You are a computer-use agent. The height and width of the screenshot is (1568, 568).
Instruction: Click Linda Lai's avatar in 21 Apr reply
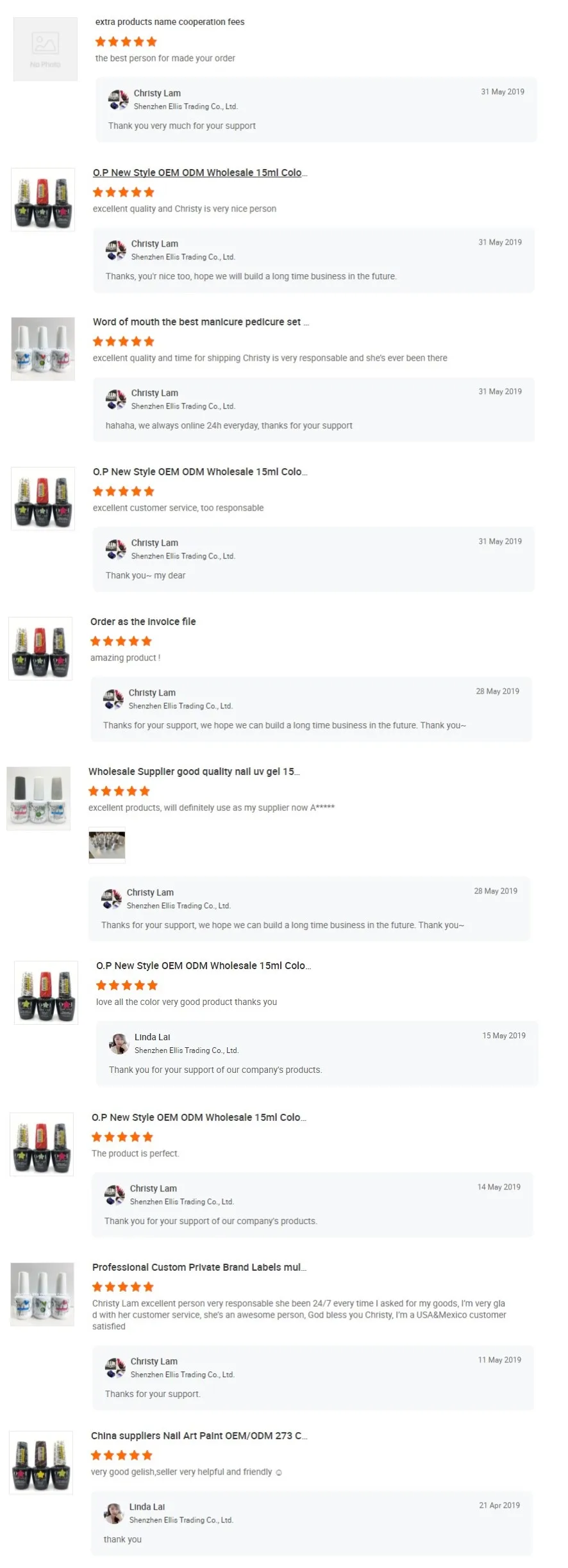tap(113, 1513)
